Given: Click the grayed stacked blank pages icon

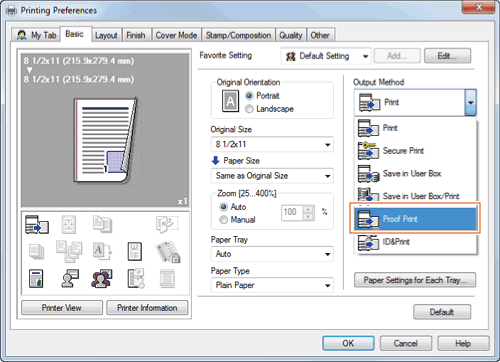Looking at the screenshot, I should tap(36, 252).
